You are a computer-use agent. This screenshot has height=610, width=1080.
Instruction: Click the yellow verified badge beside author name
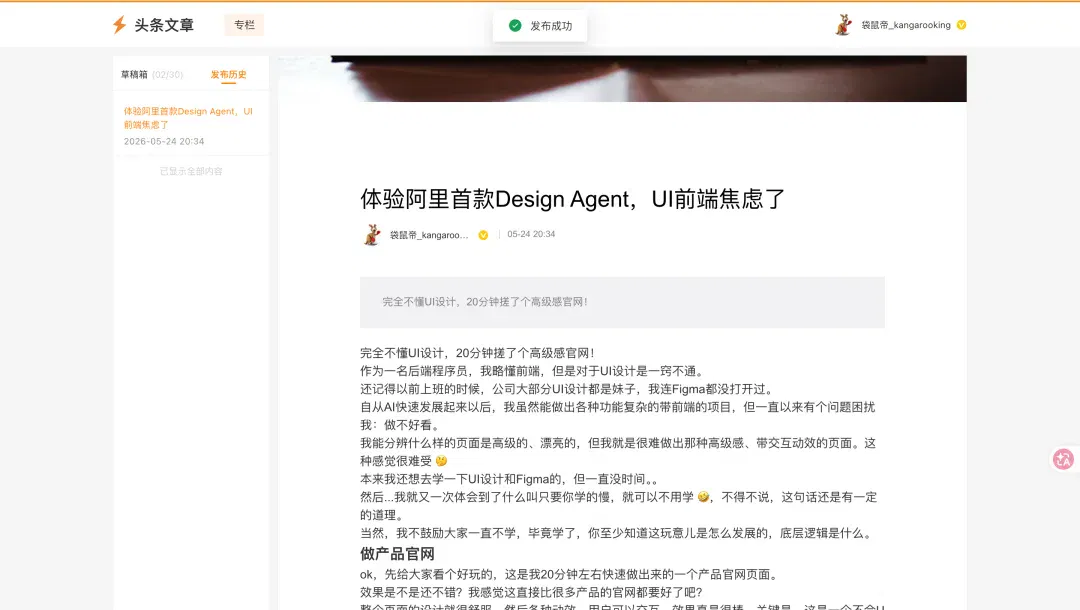point(484,235)
